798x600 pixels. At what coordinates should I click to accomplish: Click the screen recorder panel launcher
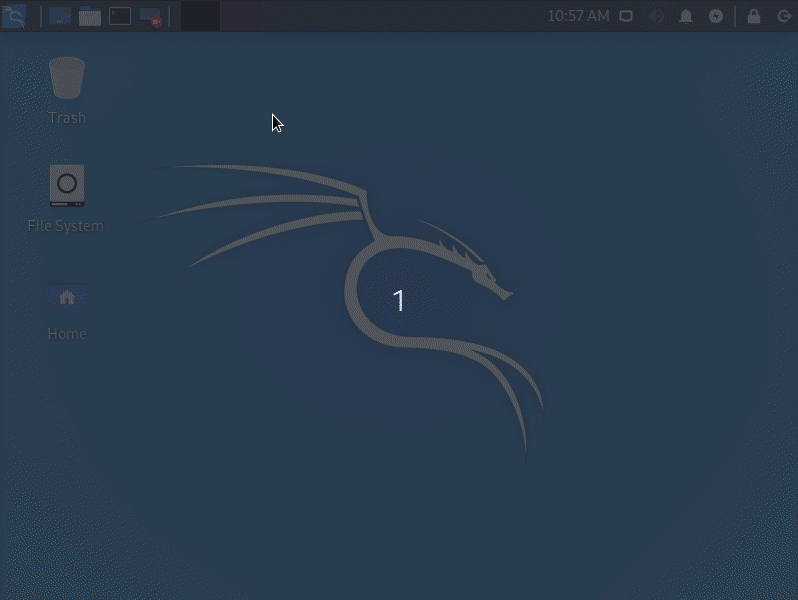tap(150, 16)
